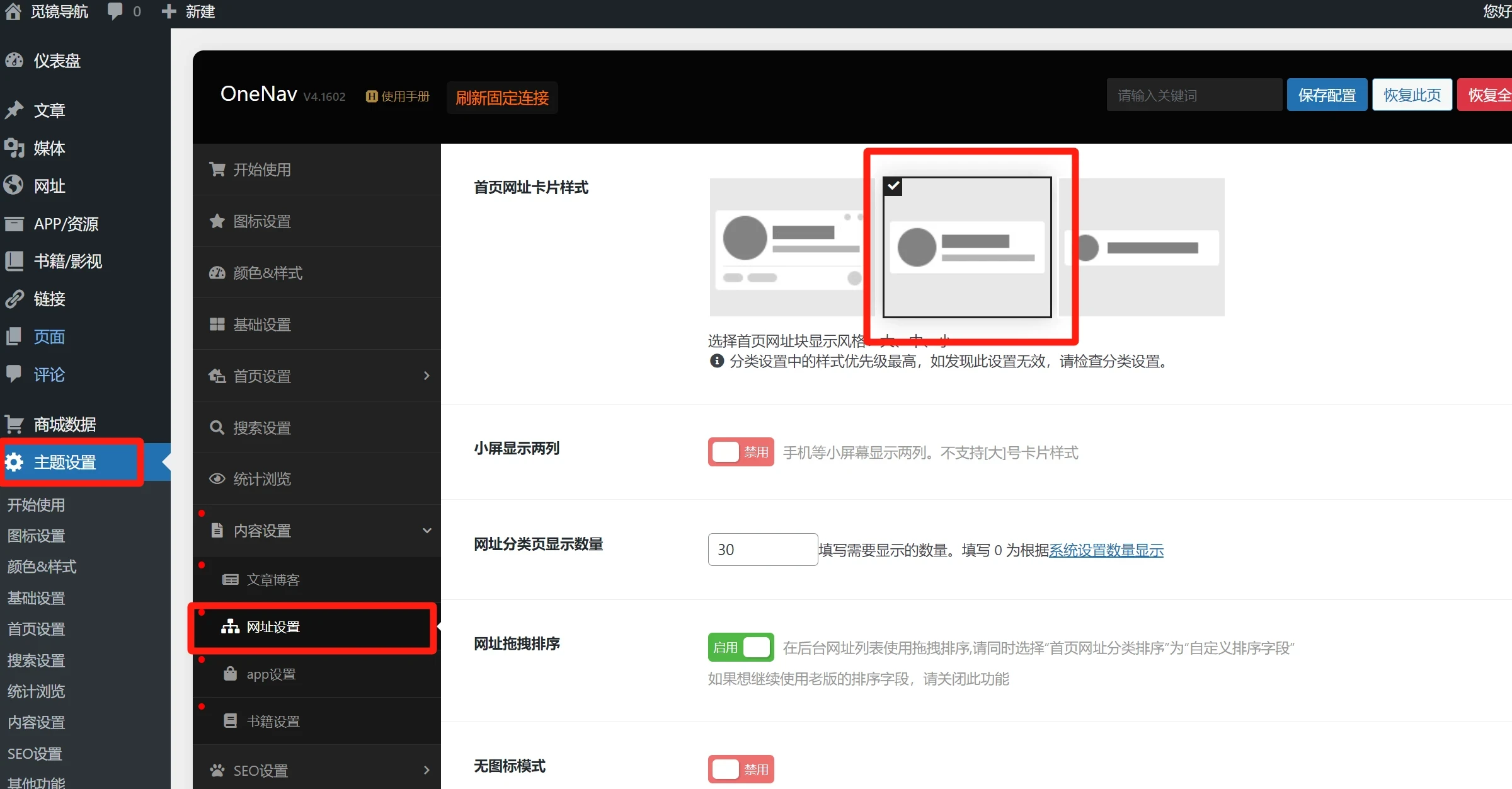Click the 网址分类页显示数量 input field
This screenshot has height=789, width=1512.
pyautogui.click(x=762, y=549)
